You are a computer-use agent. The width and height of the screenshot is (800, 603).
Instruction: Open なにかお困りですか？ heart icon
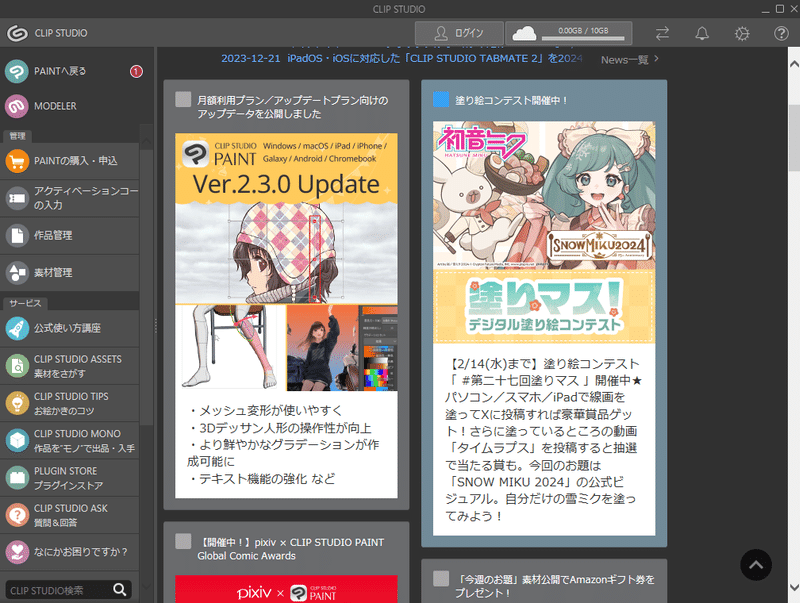click(x=17, y=552)
